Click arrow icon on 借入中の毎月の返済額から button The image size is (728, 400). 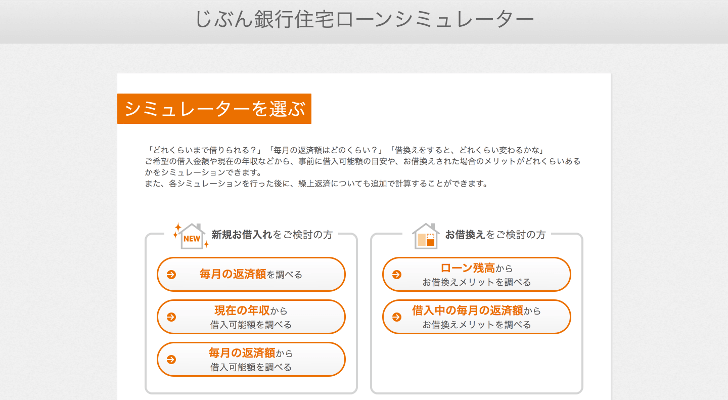[x=396, y=317]
